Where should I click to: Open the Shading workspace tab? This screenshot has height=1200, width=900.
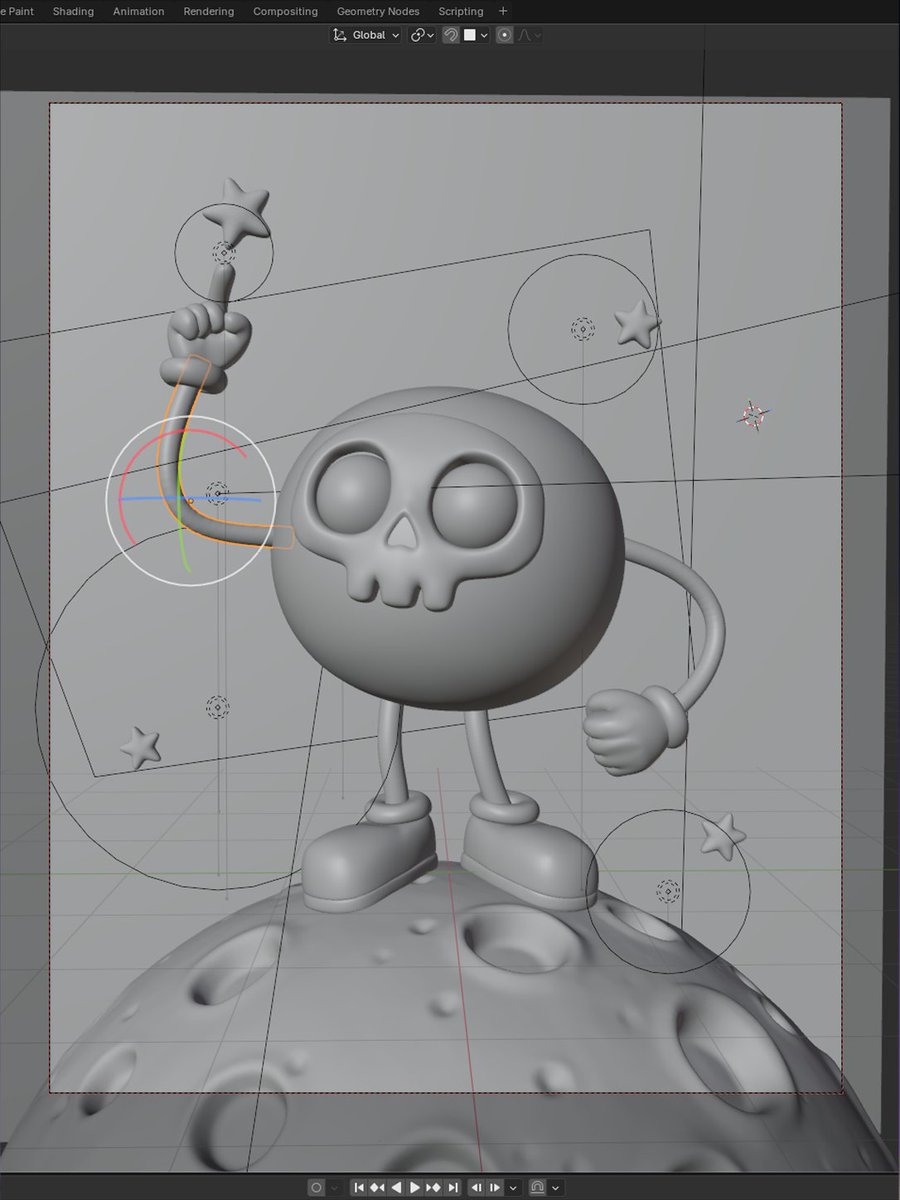73,11
